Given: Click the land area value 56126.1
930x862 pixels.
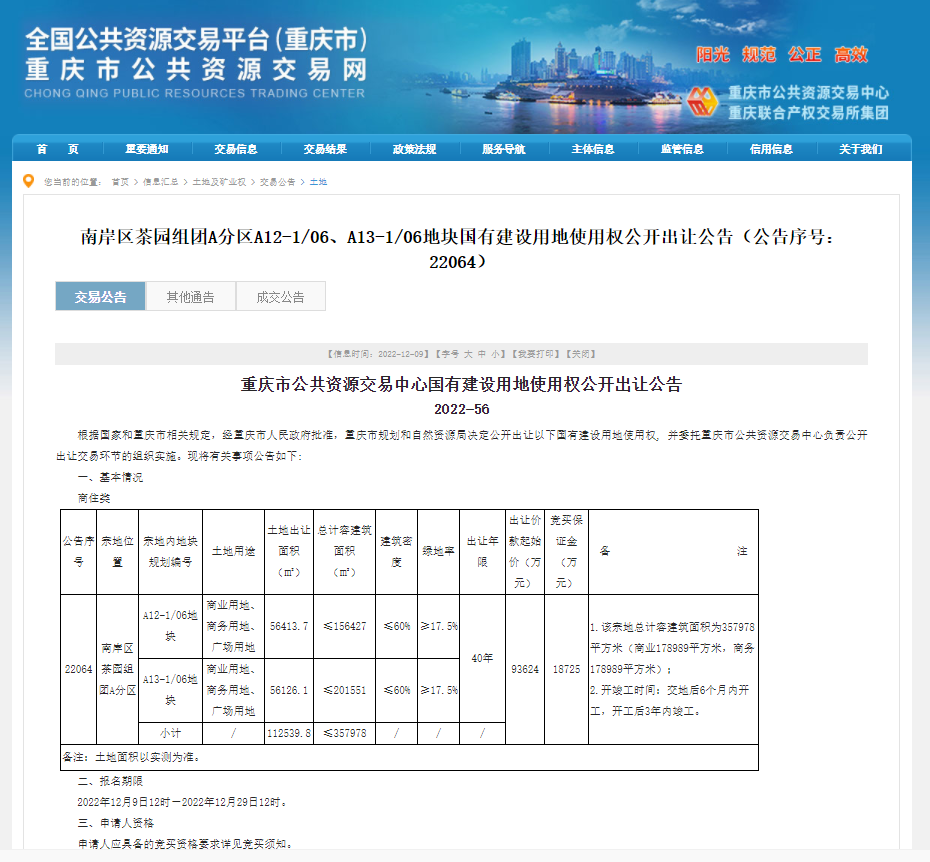Looking at the screenshot, I should [289, 691].
